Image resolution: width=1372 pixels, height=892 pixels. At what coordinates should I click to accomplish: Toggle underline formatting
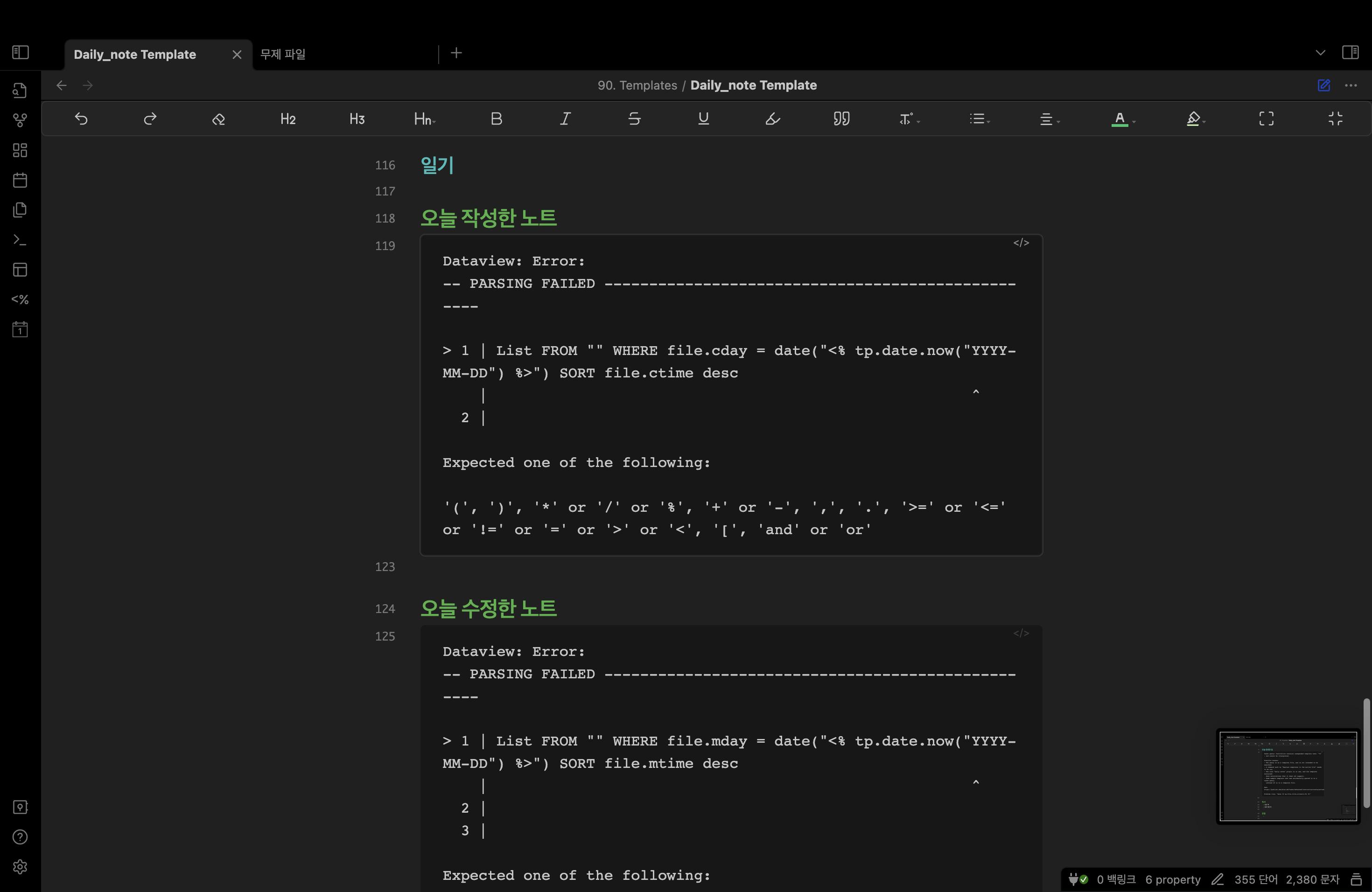pos(703,118)
